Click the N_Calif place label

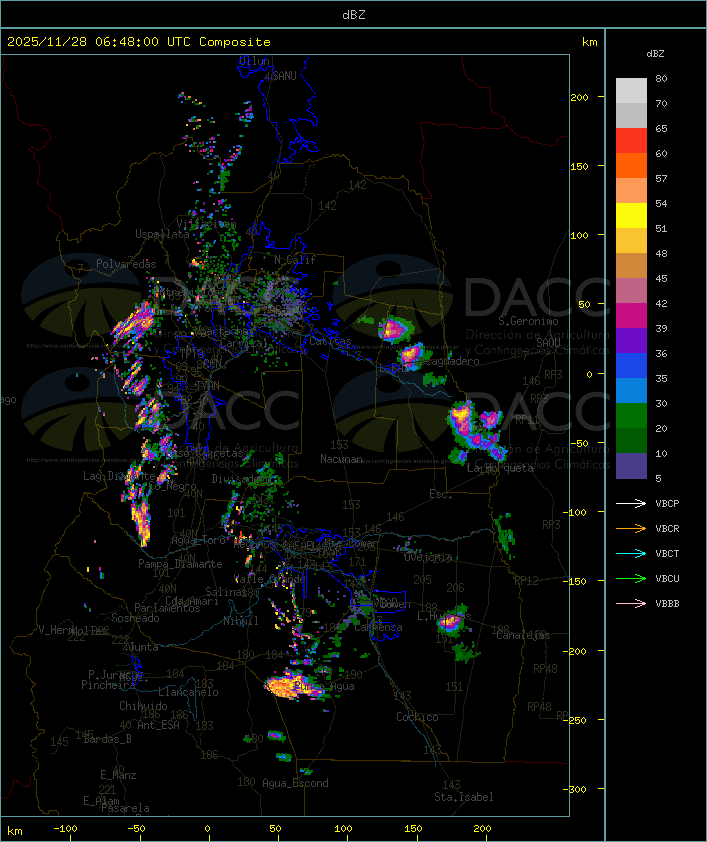(295, 259)
